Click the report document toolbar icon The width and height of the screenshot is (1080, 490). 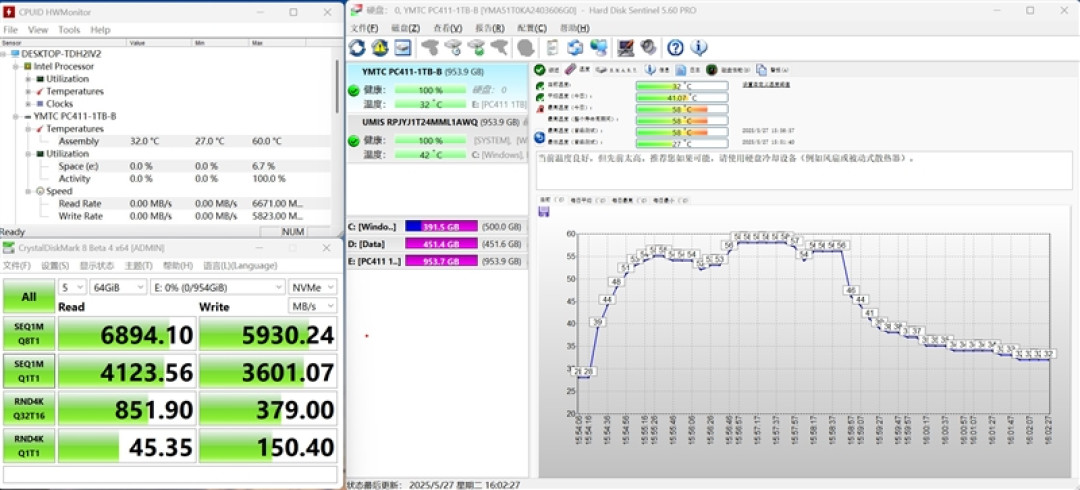(x=552, y=48)
